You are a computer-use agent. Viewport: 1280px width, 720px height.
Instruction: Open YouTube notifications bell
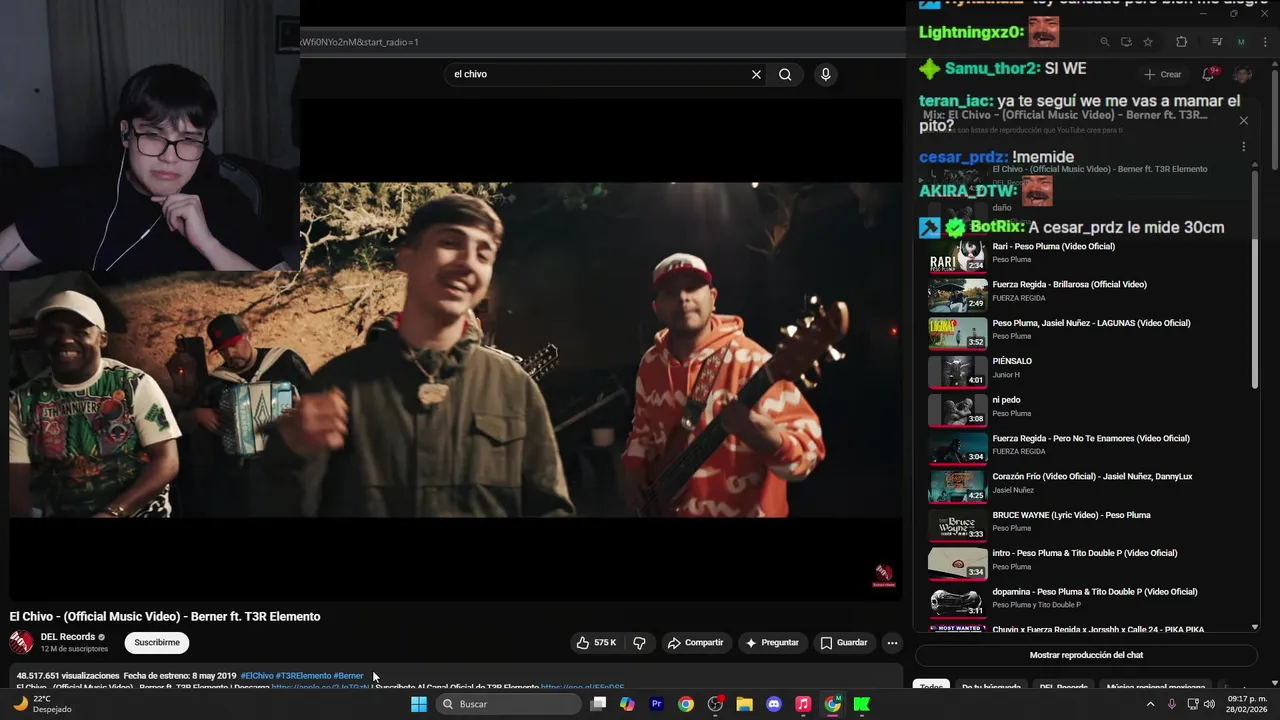coord(1209,74)
